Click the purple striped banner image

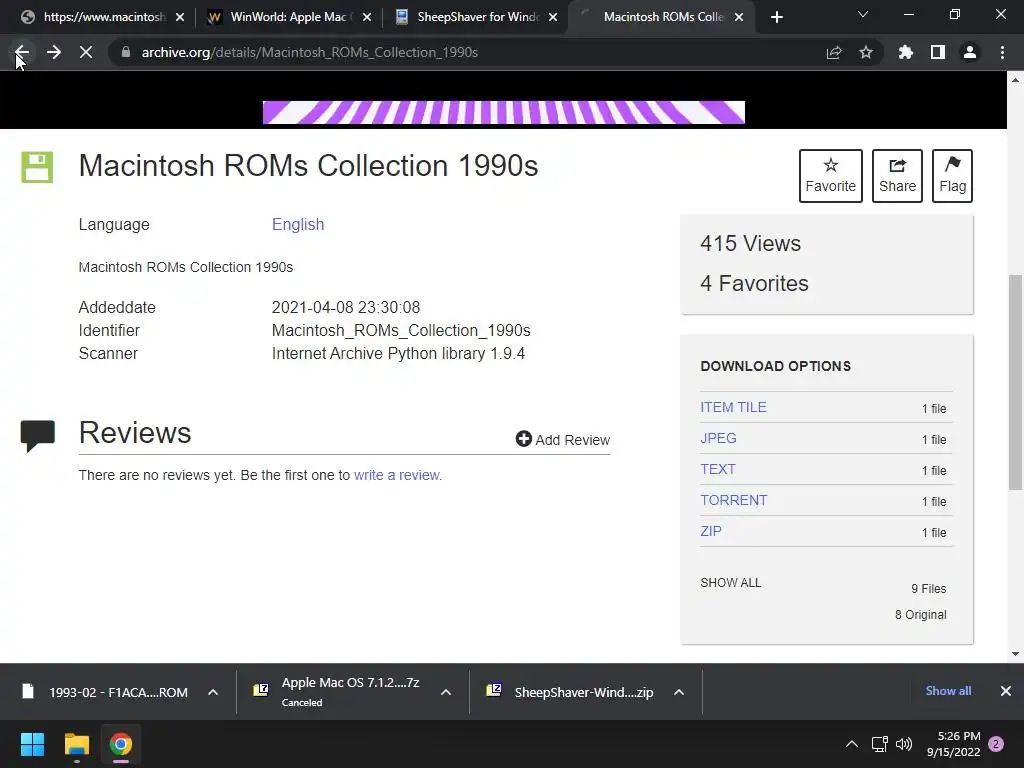pyautogui.click(x=504, y=112)
